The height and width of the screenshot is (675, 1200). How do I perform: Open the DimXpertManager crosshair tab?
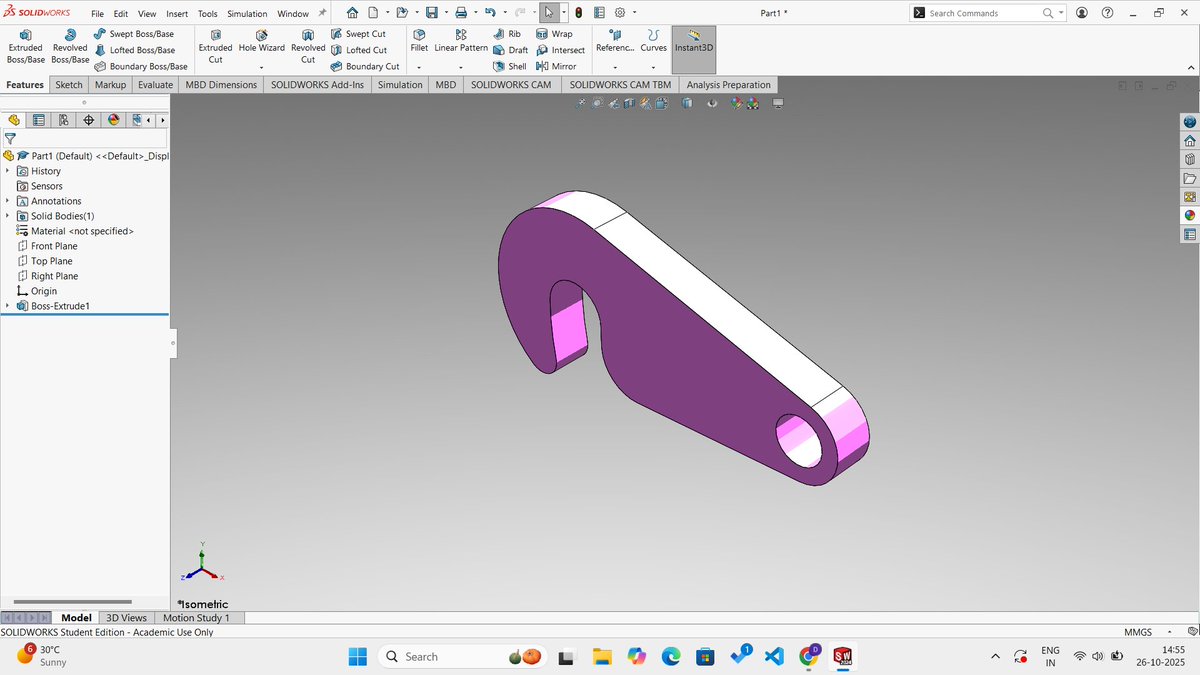click(x=89, y=120)
